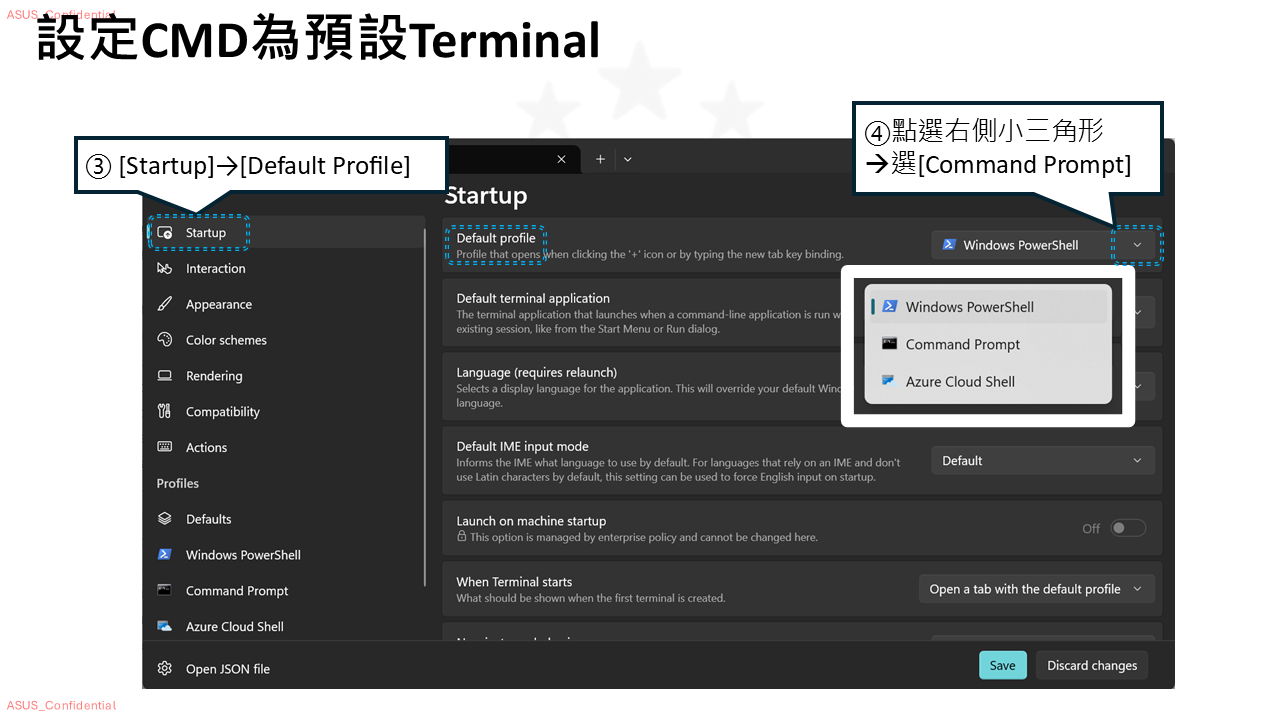The height and width of the screenshot is (720, 1280).
Task: Click the Interaction cursor icon in sidebar
Action: coord(165,268)
